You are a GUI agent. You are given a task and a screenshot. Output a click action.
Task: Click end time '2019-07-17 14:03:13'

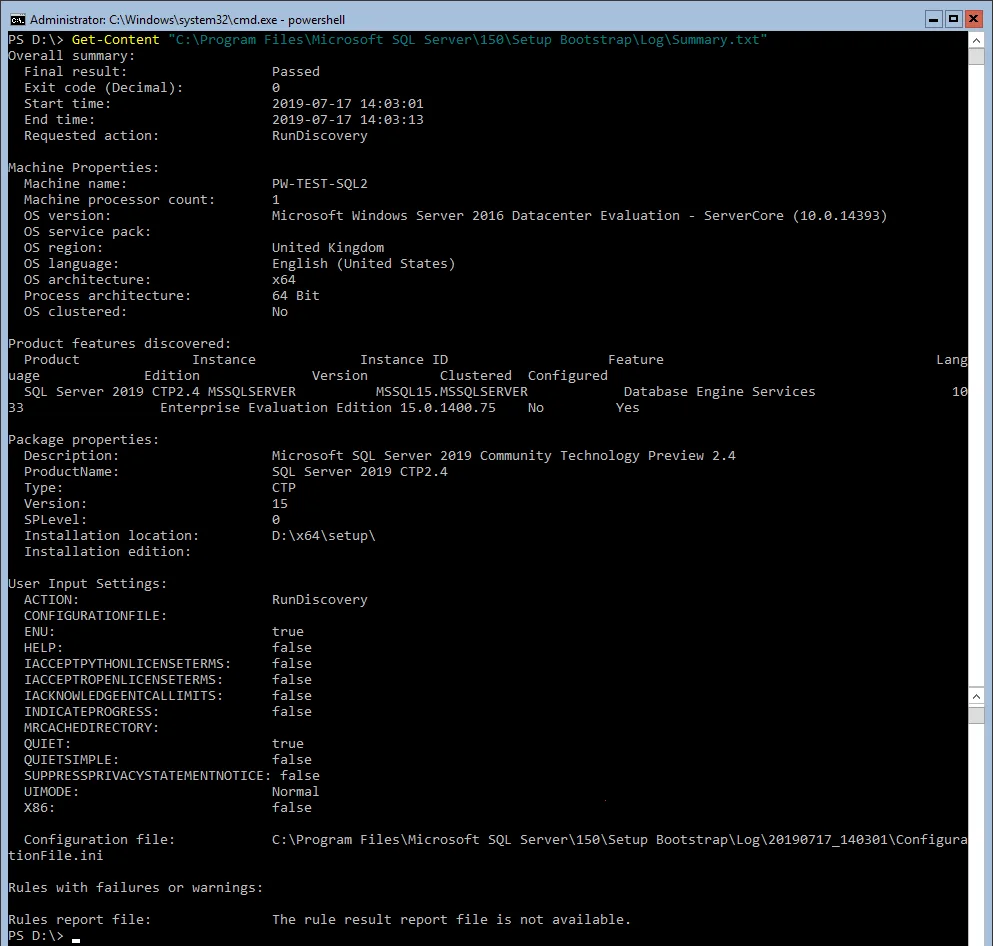pyautogui.click(x=348, y=120)
